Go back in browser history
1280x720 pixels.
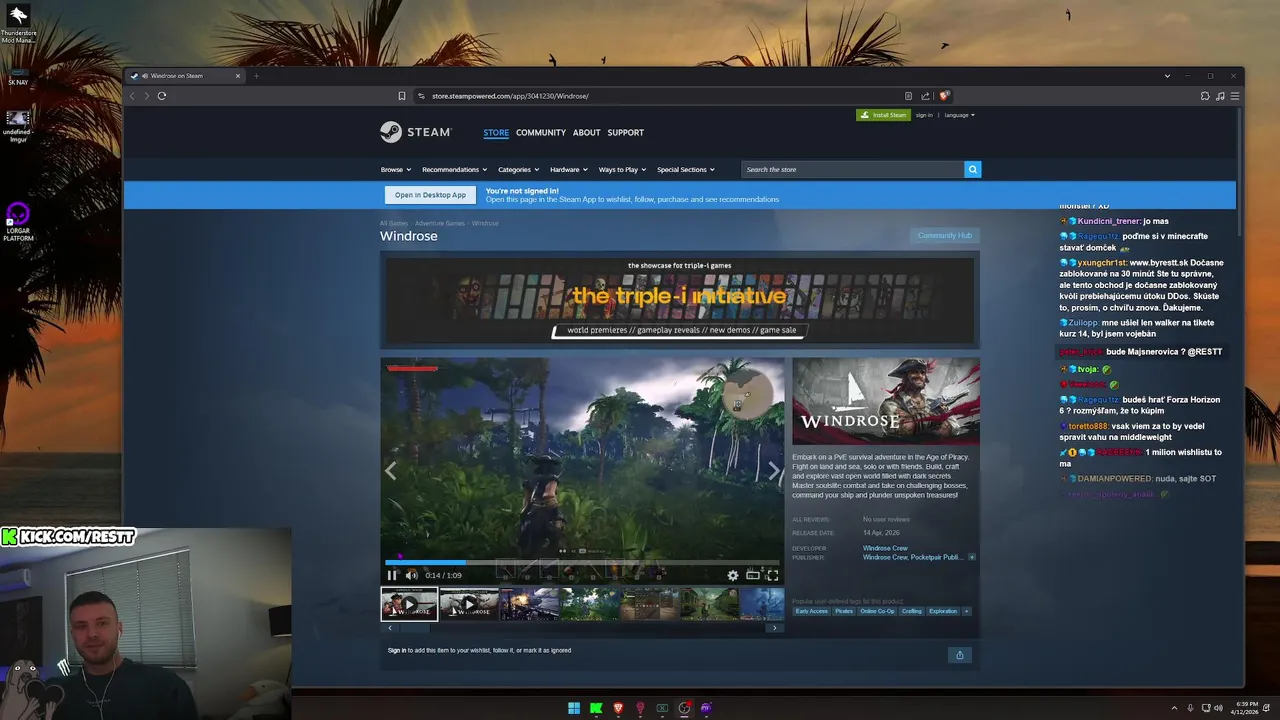[132, 96]
